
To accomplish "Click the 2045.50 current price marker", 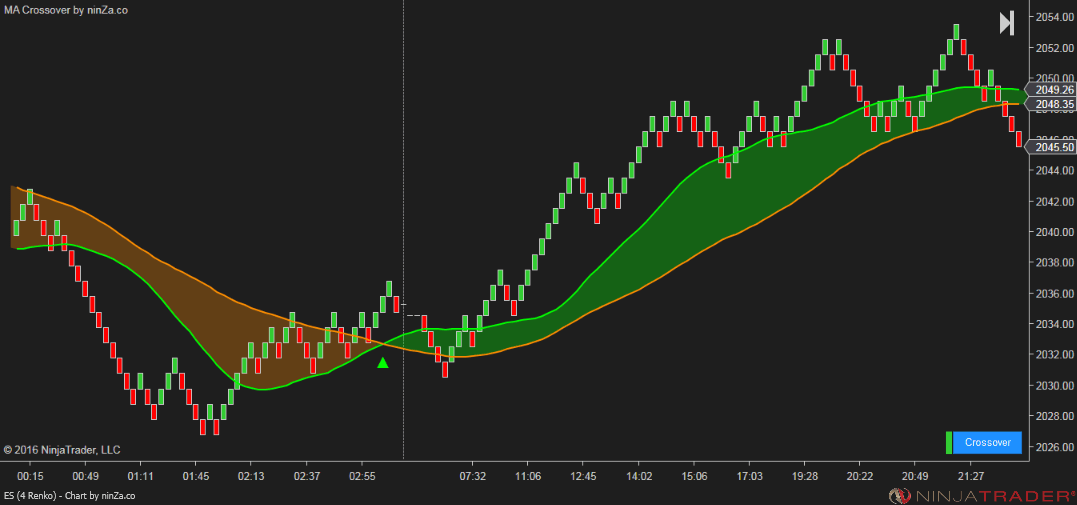I will point(1050,147).
